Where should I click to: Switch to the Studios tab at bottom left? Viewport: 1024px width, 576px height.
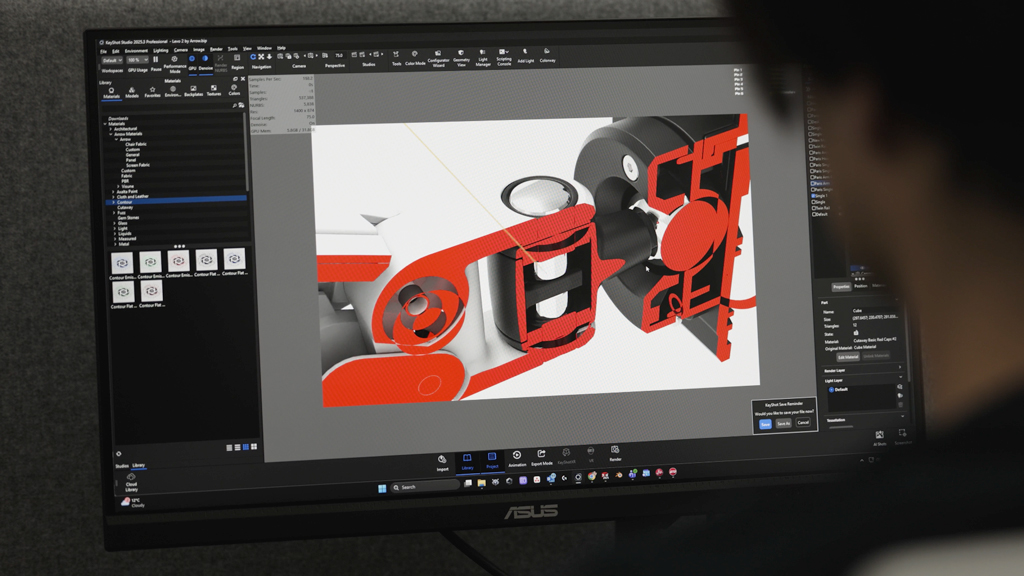point(122,466)
